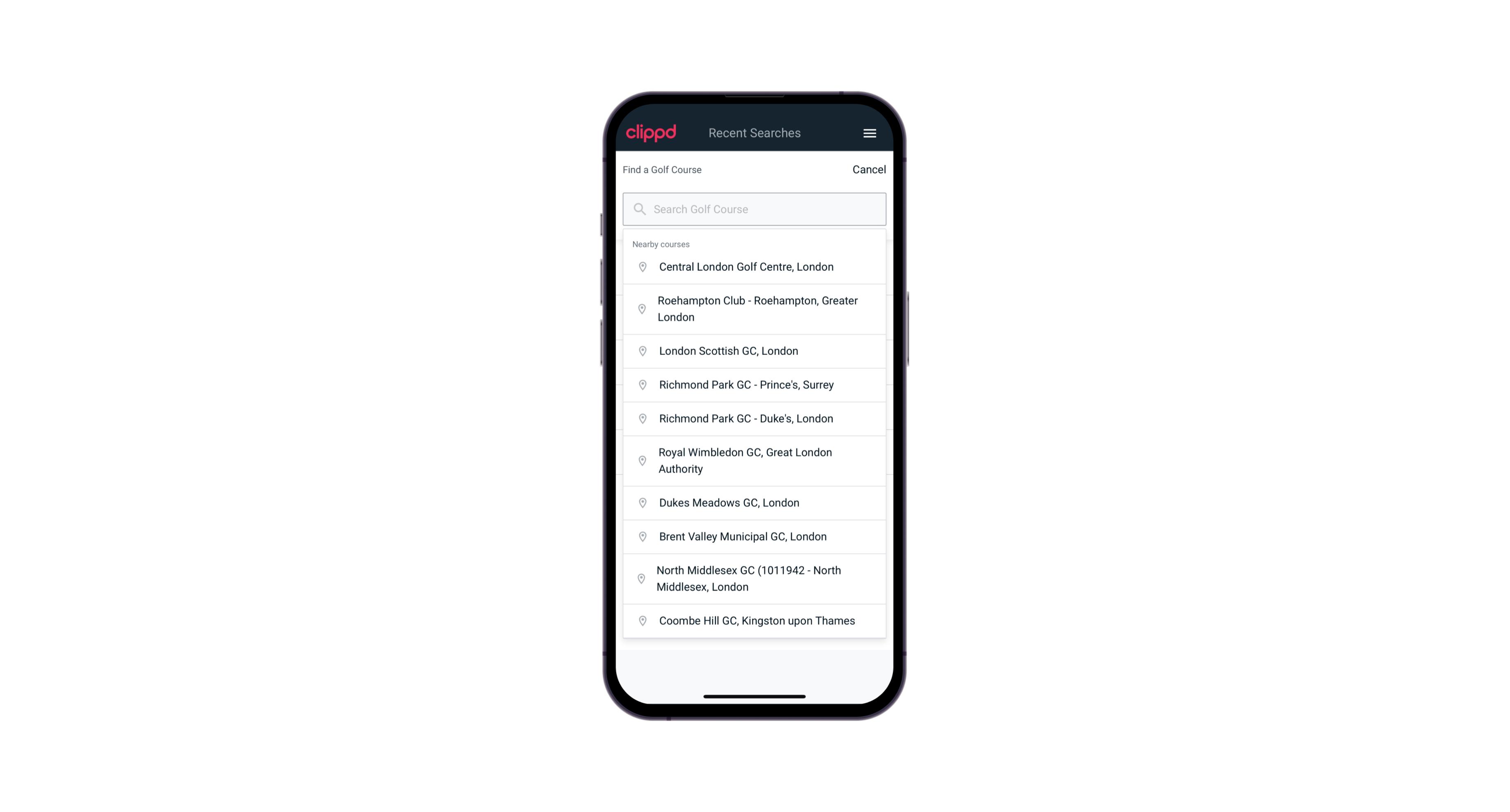The height and width of the screenshot is (812, 1510).
Task: Select Richmond Park GC Prince's Surrey
Action: pos(754,385)
